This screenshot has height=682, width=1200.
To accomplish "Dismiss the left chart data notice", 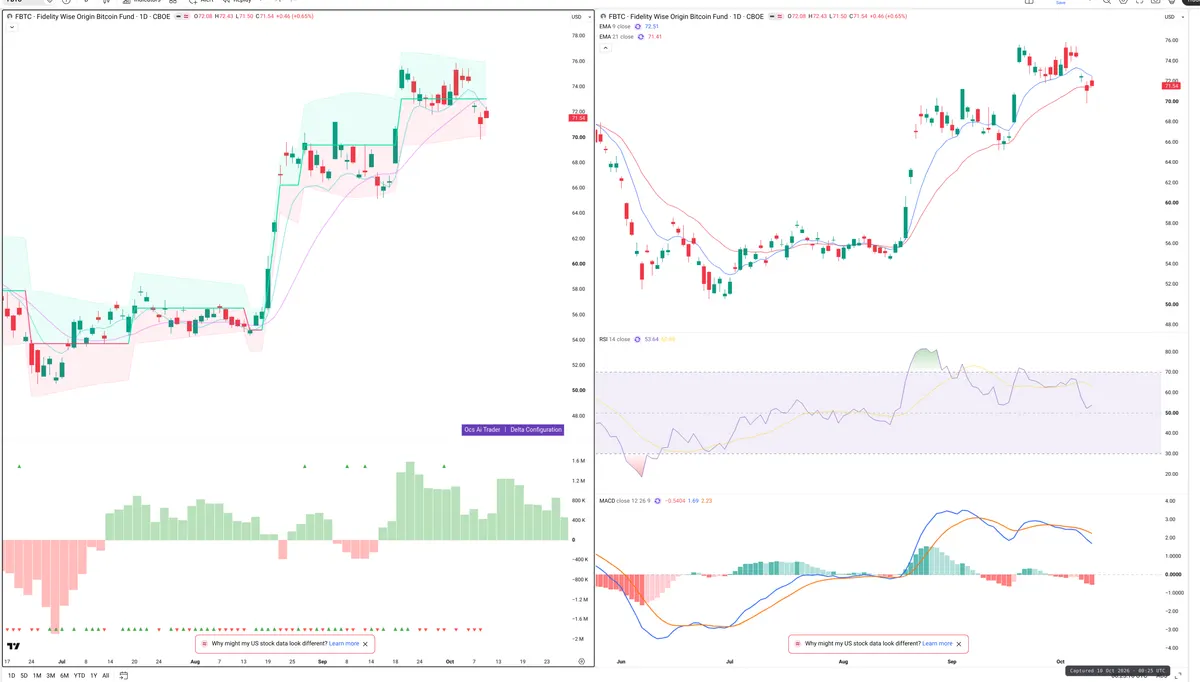I will [366, 644].
